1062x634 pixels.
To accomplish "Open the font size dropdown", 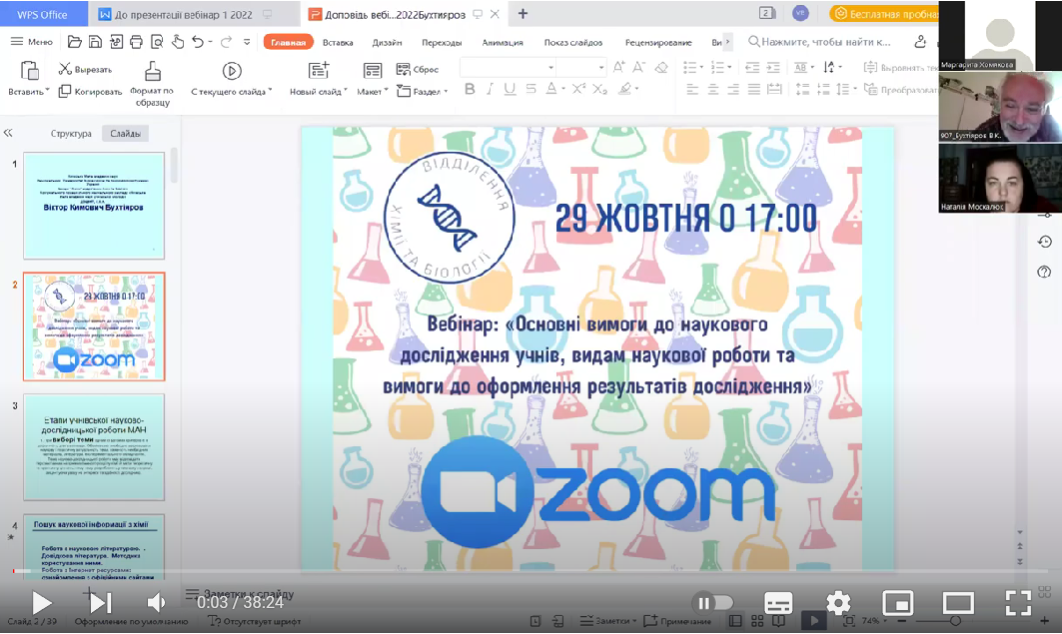I will [x=601, y=67].
